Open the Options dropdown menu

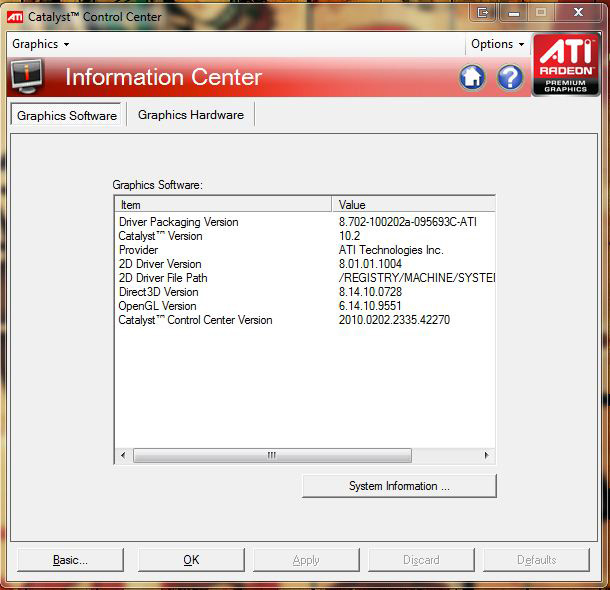(x=498, y=44)
